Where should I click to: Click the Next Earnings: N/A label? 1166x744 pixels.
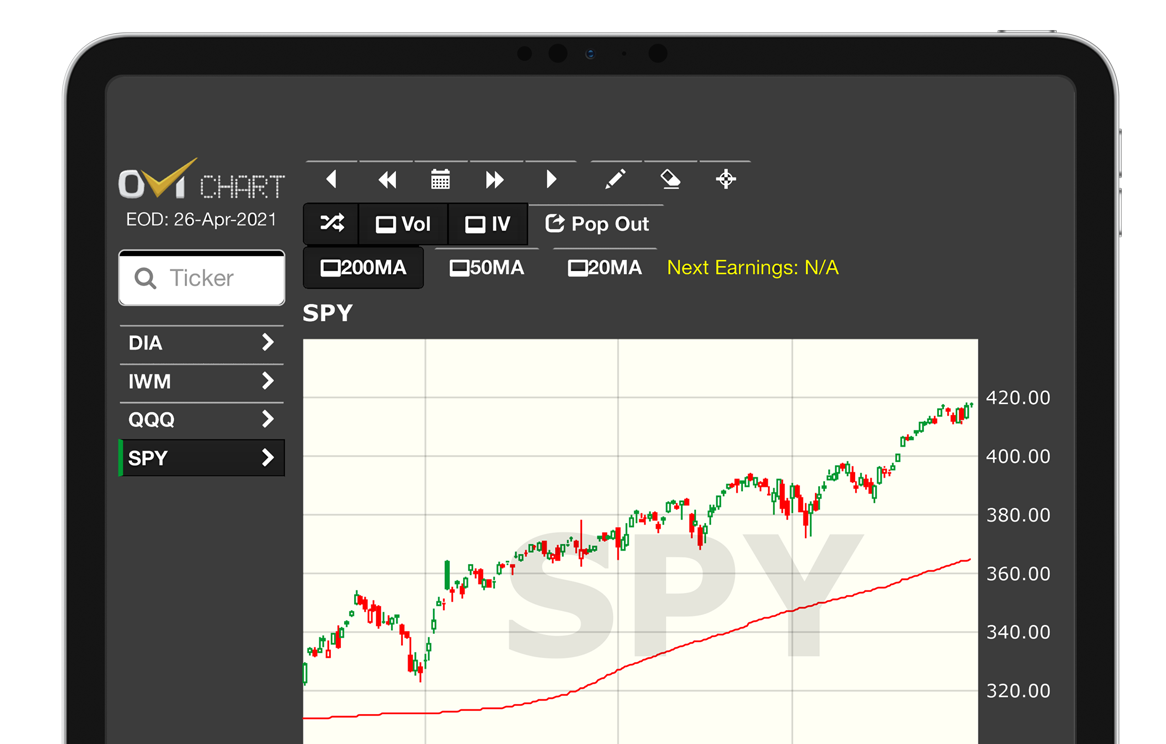pos(753,268)
